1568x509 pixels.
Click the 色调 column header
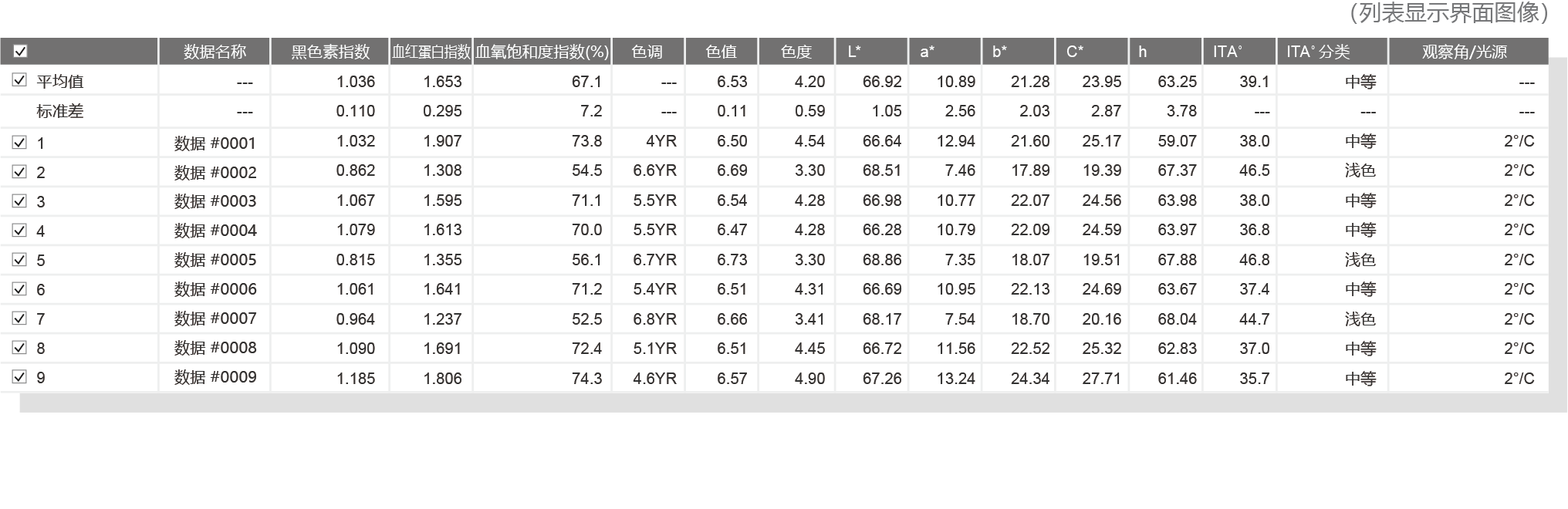coord(647,52)
